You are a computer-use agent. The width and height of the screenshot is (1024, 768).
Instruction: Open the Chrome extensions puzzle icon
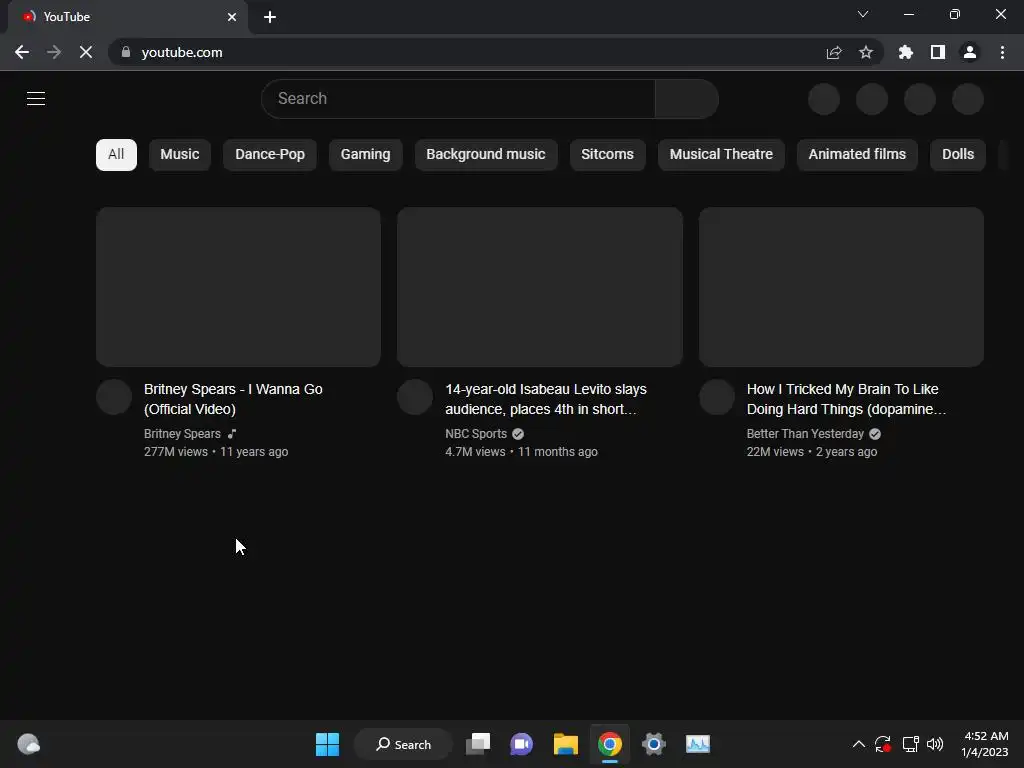click(x=906, y=52)
